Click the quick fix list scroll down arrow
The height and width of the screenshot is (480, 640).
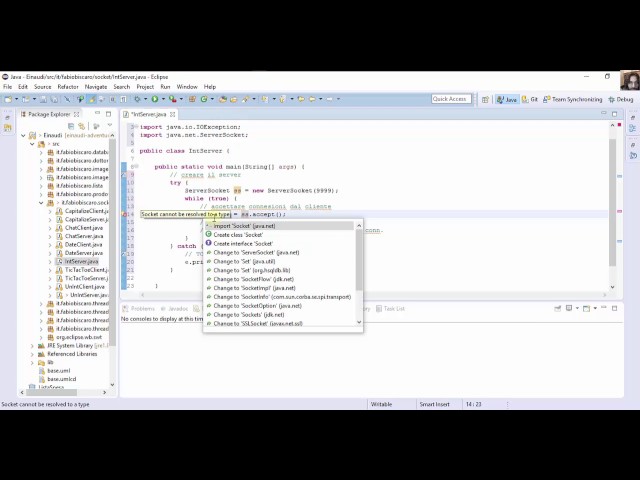tap(359, 322)
